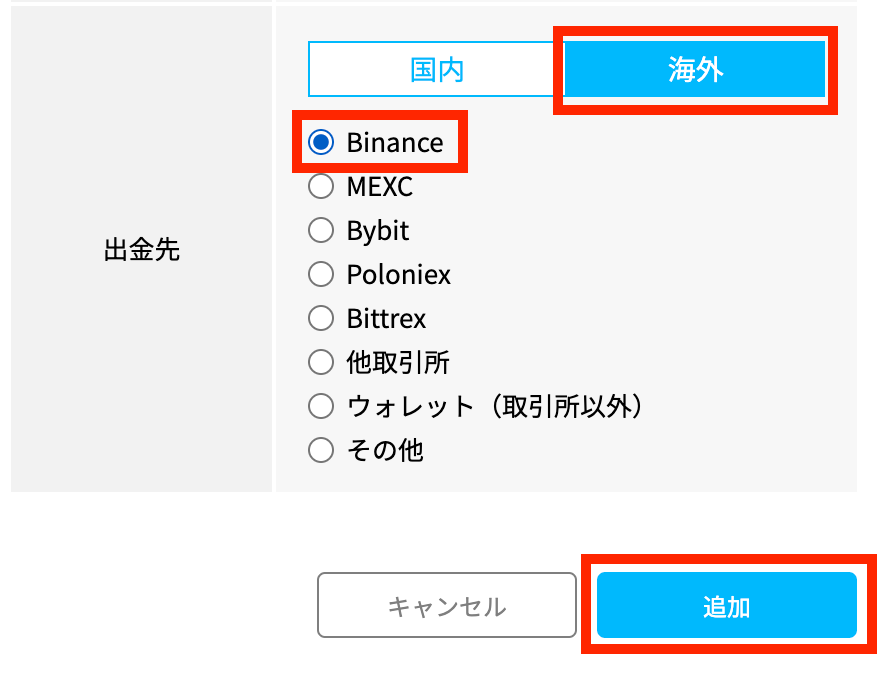Select the Poloniex radio button circle
This screenshot has width=882, height=674.
tap(321, 274)
